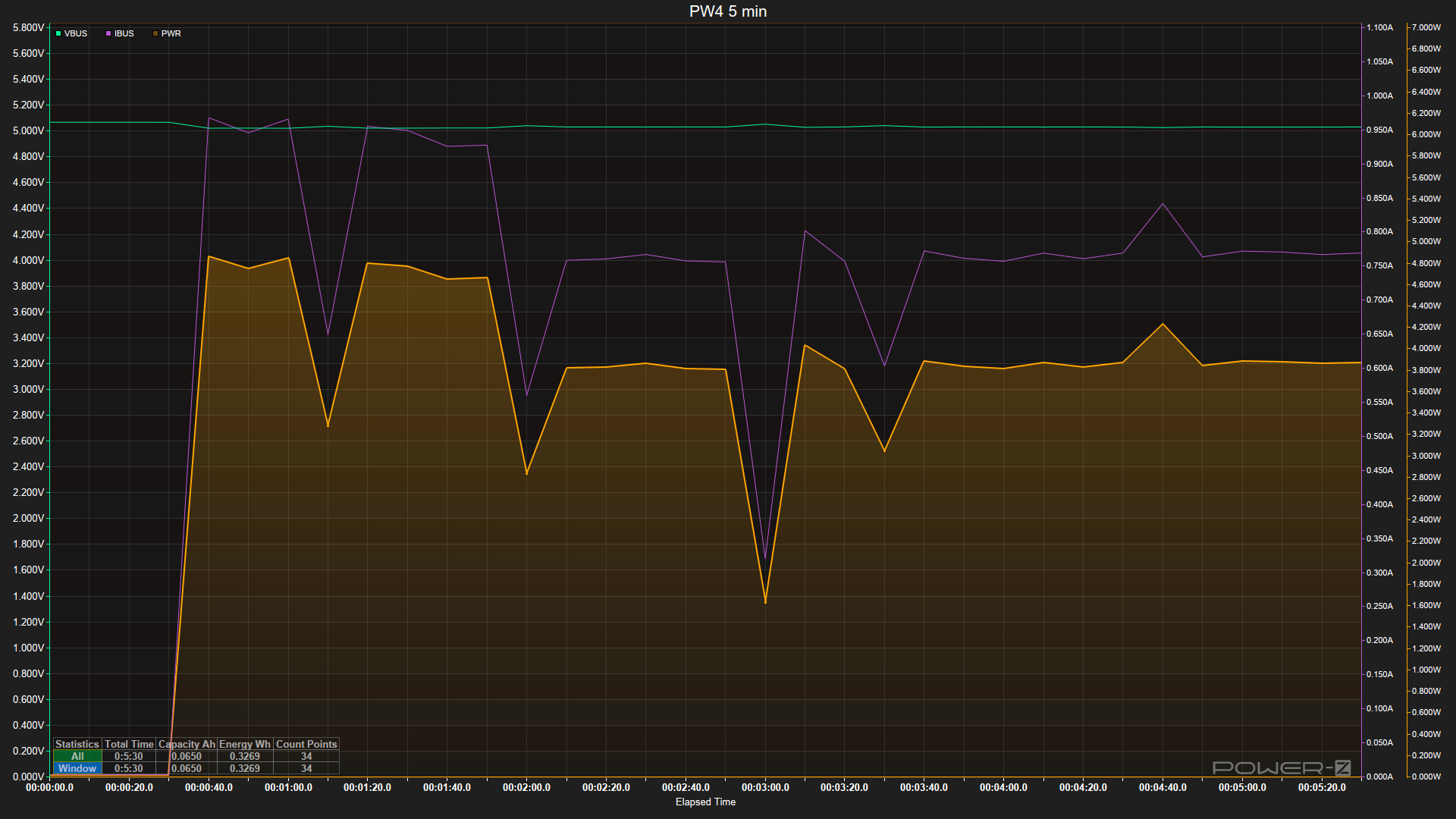Click the 5.000V label on voltage axis
Viewport: 1456px width, 819px height.
tap(28, 130)
